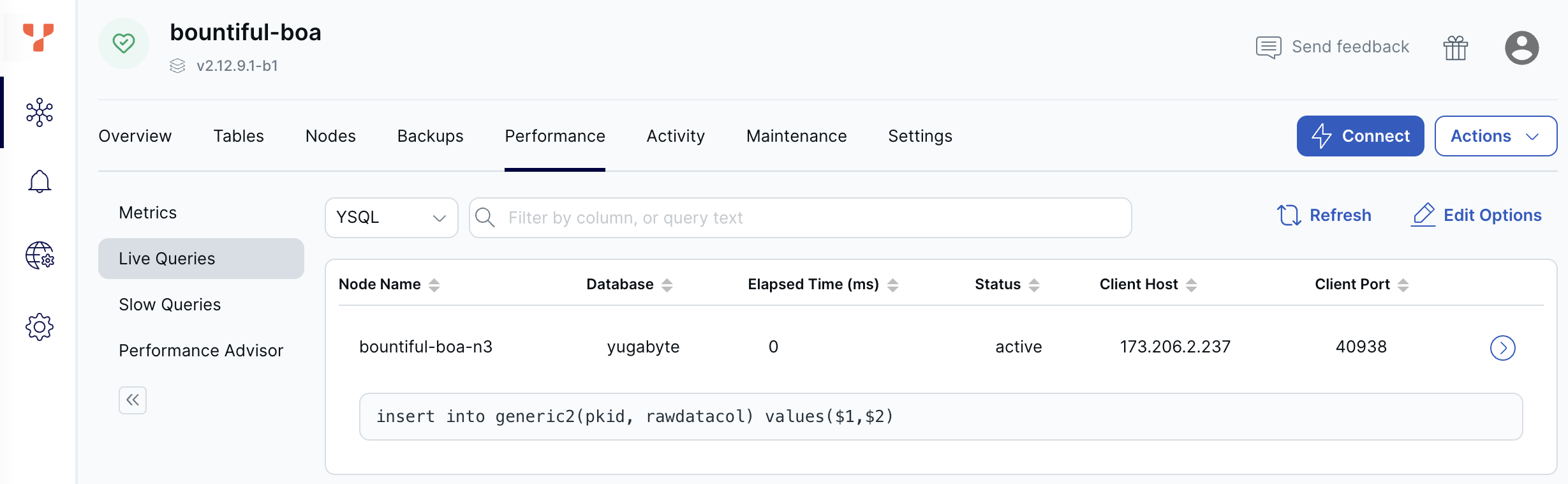This screenshot has height=484, width=1568.
Task: Collapse the side menu with double chevron
Action: (133, 400)
